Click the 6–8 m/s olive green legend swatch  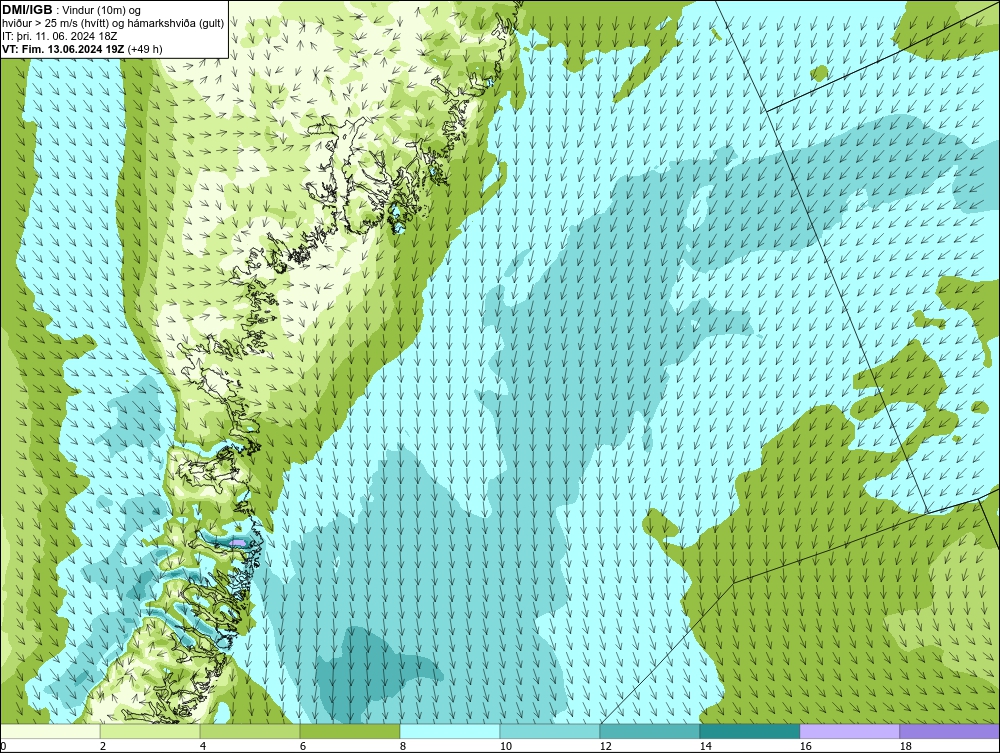(x=350, y=731)
